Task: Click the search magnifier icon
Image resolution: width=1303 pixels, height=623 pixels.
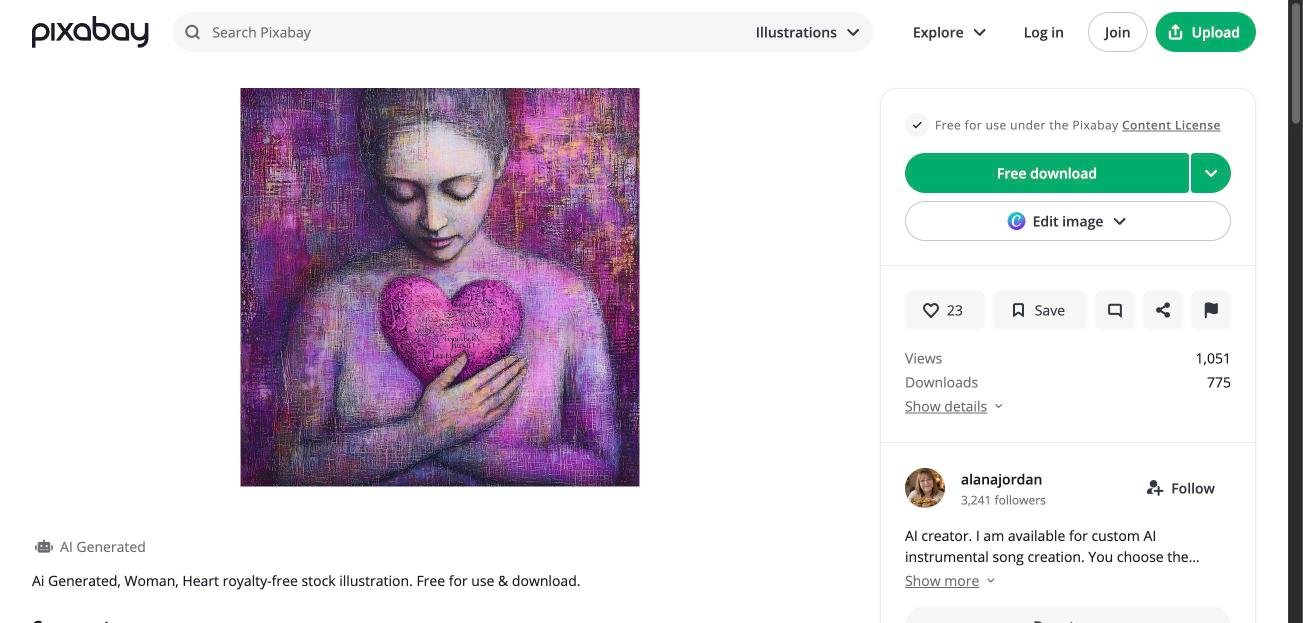Action: coord(192,31)
